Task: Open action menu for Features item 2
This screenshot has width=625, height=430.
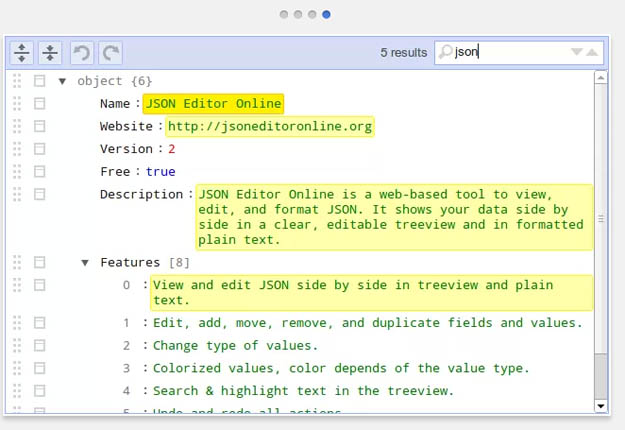Action: [39, 345]
